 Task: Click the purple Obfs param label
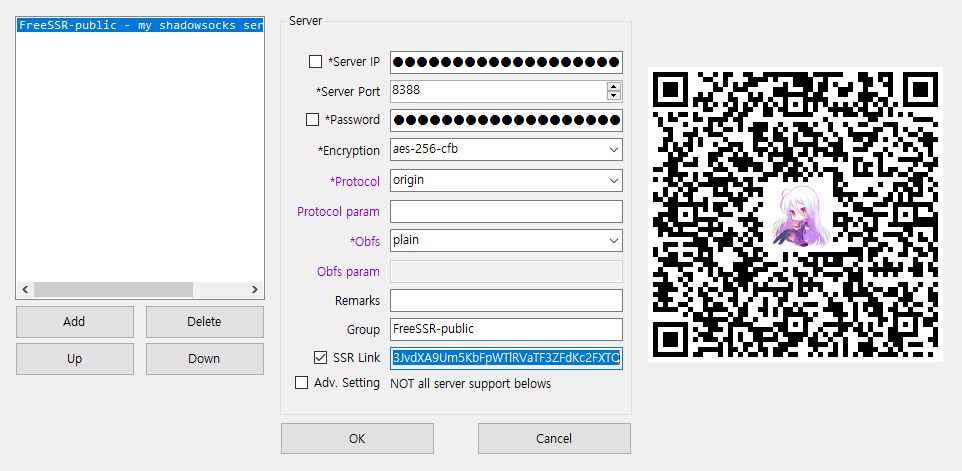coord(348,272)
